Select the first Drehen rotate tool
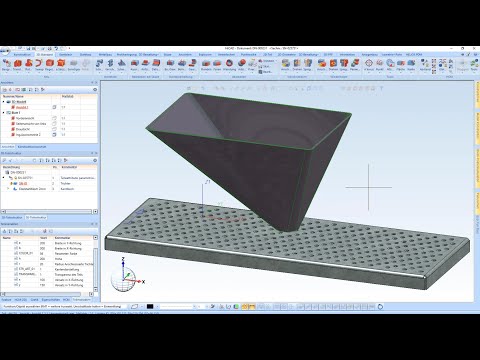 pyautogui.click(x=297, y=65)
